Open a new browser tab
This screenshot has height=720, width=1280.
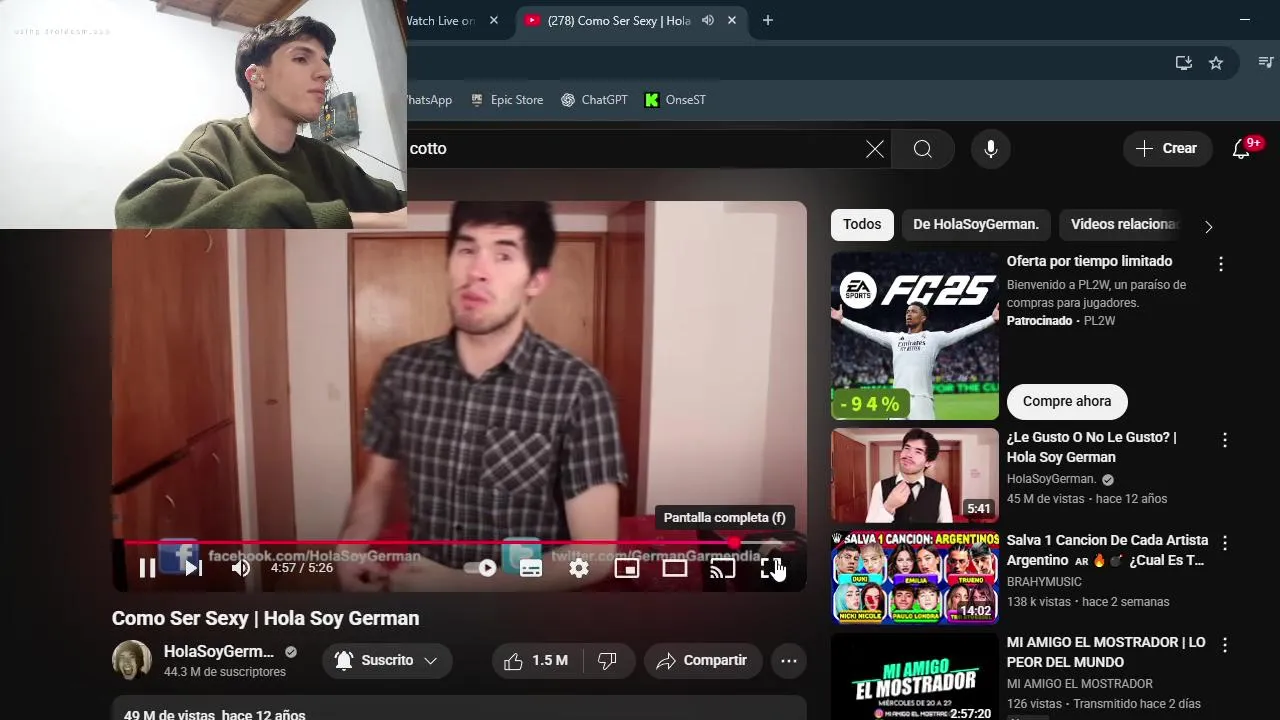point(768,20)
